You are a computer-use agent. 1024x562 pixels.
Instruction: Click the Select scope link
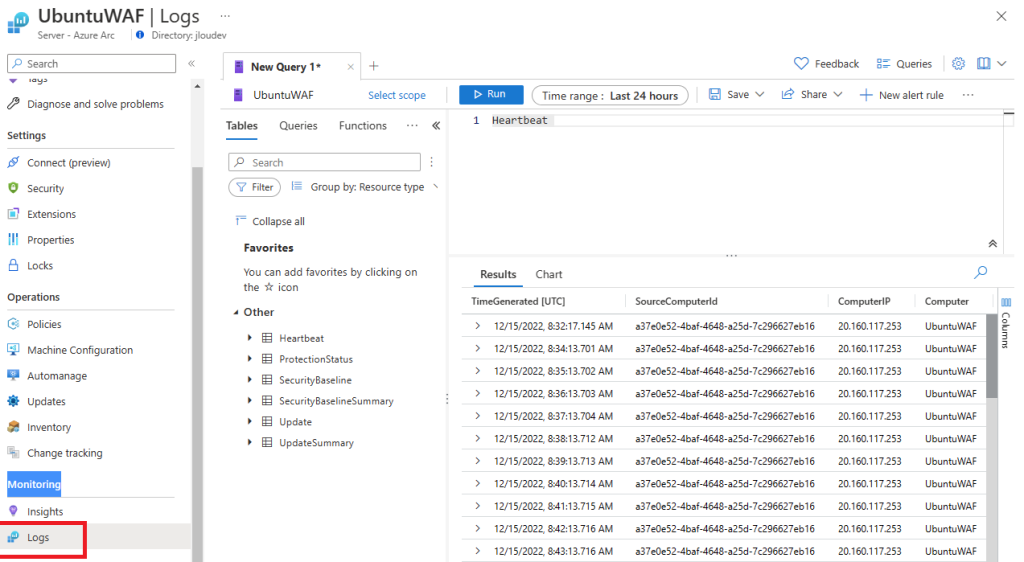click(396, 95)
